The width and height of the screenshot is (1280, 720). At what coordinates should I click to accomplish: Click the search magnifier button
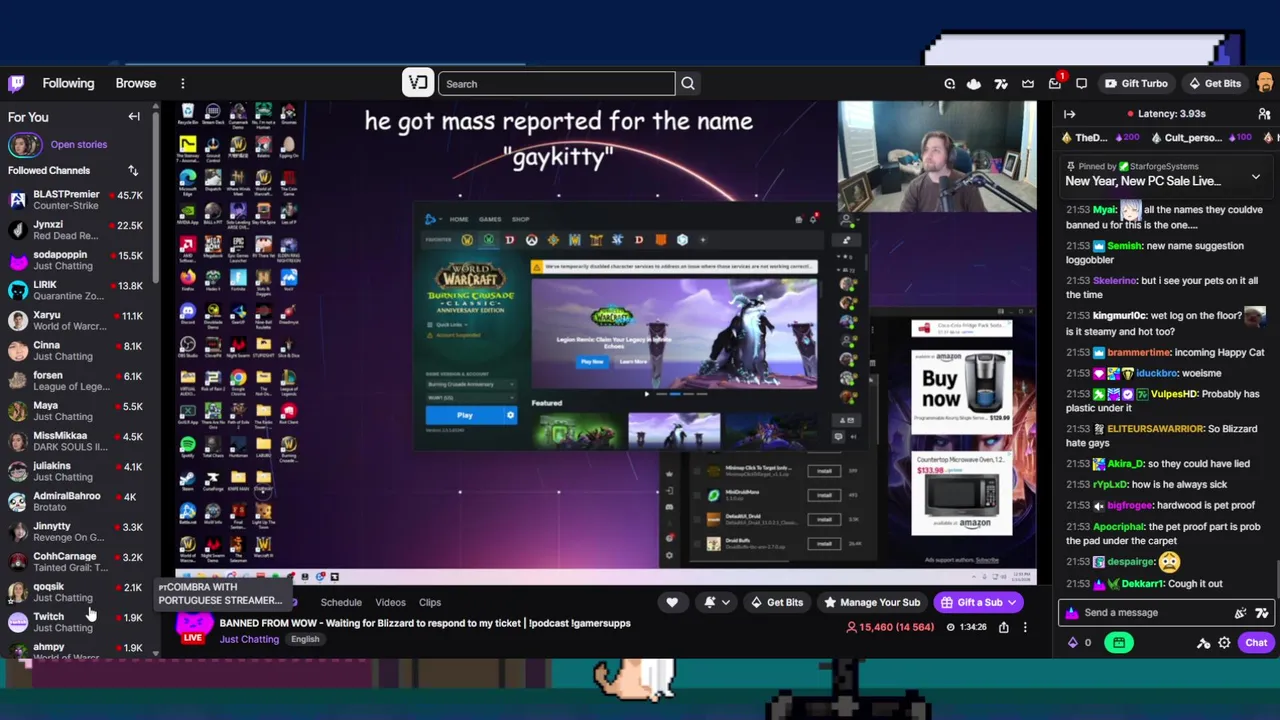point(688,84)
